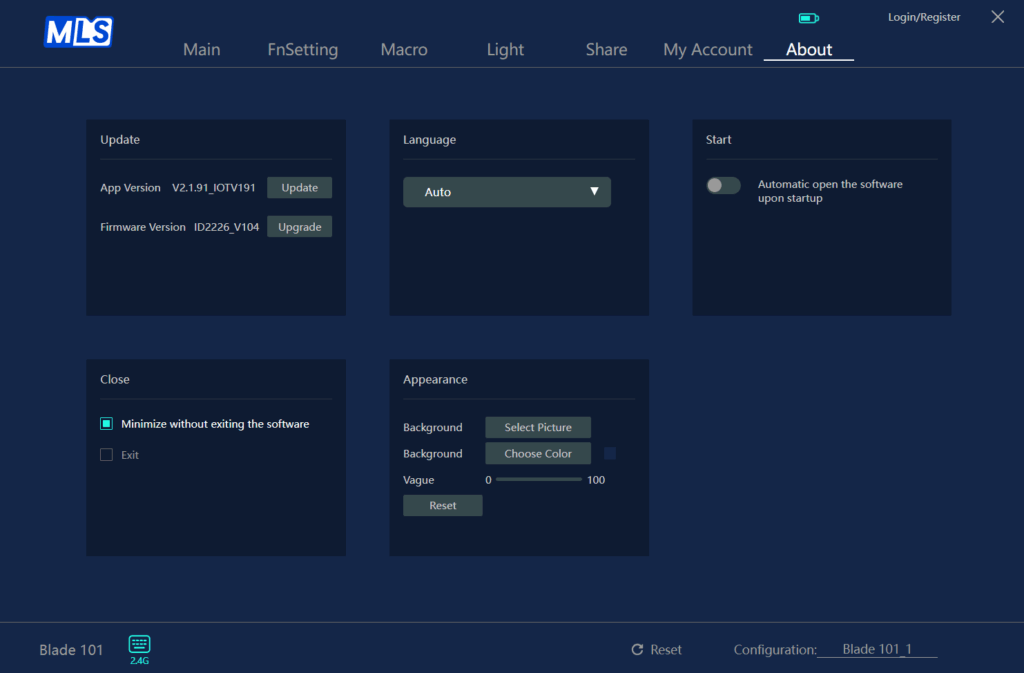Close the MLS application window
Image resolution: width=1024 pixels, height=673 pixels.
click(x=997, y=17)
